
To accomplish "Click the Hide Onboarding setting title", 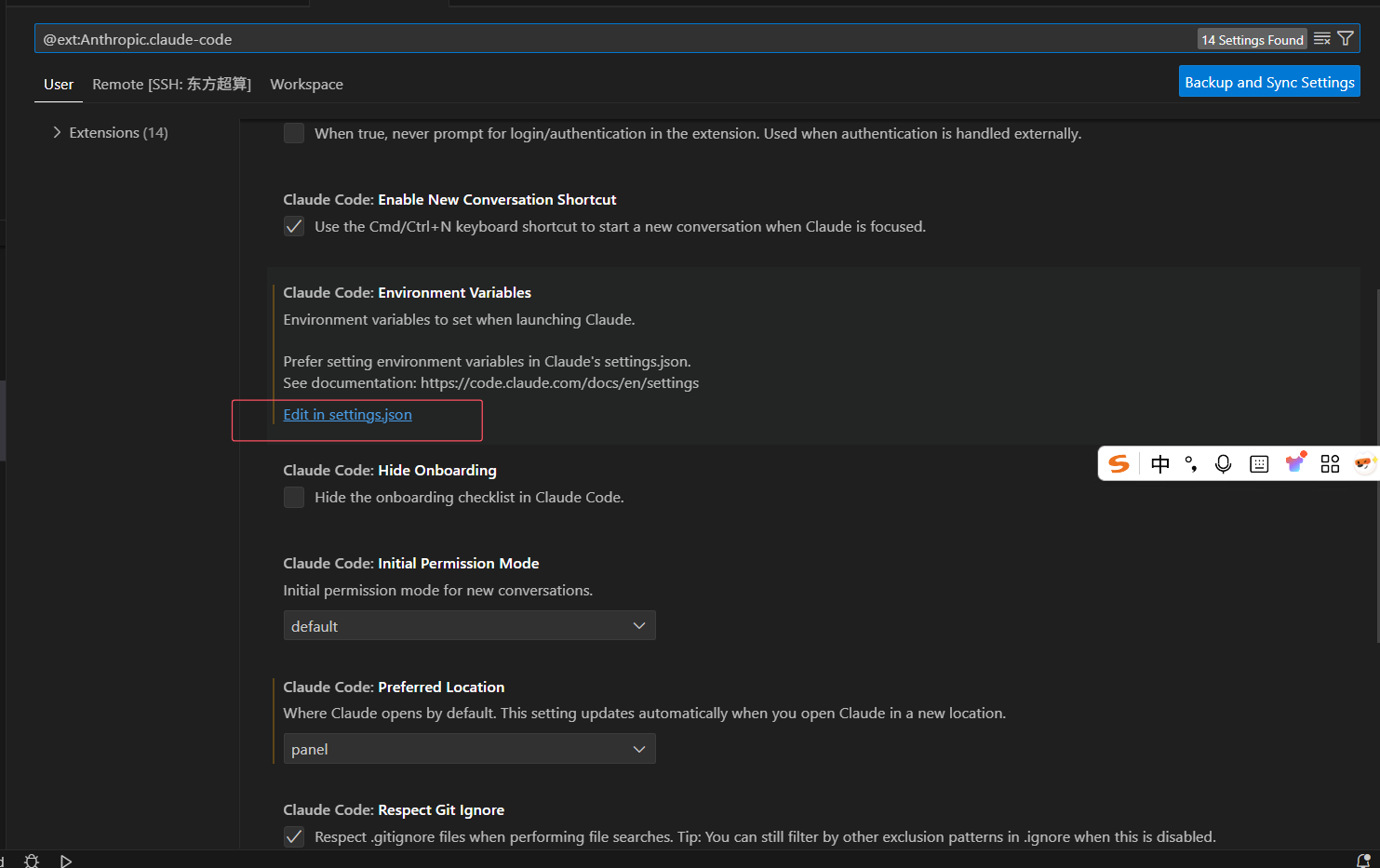I will pyautogui.click(x=390, y=470).
